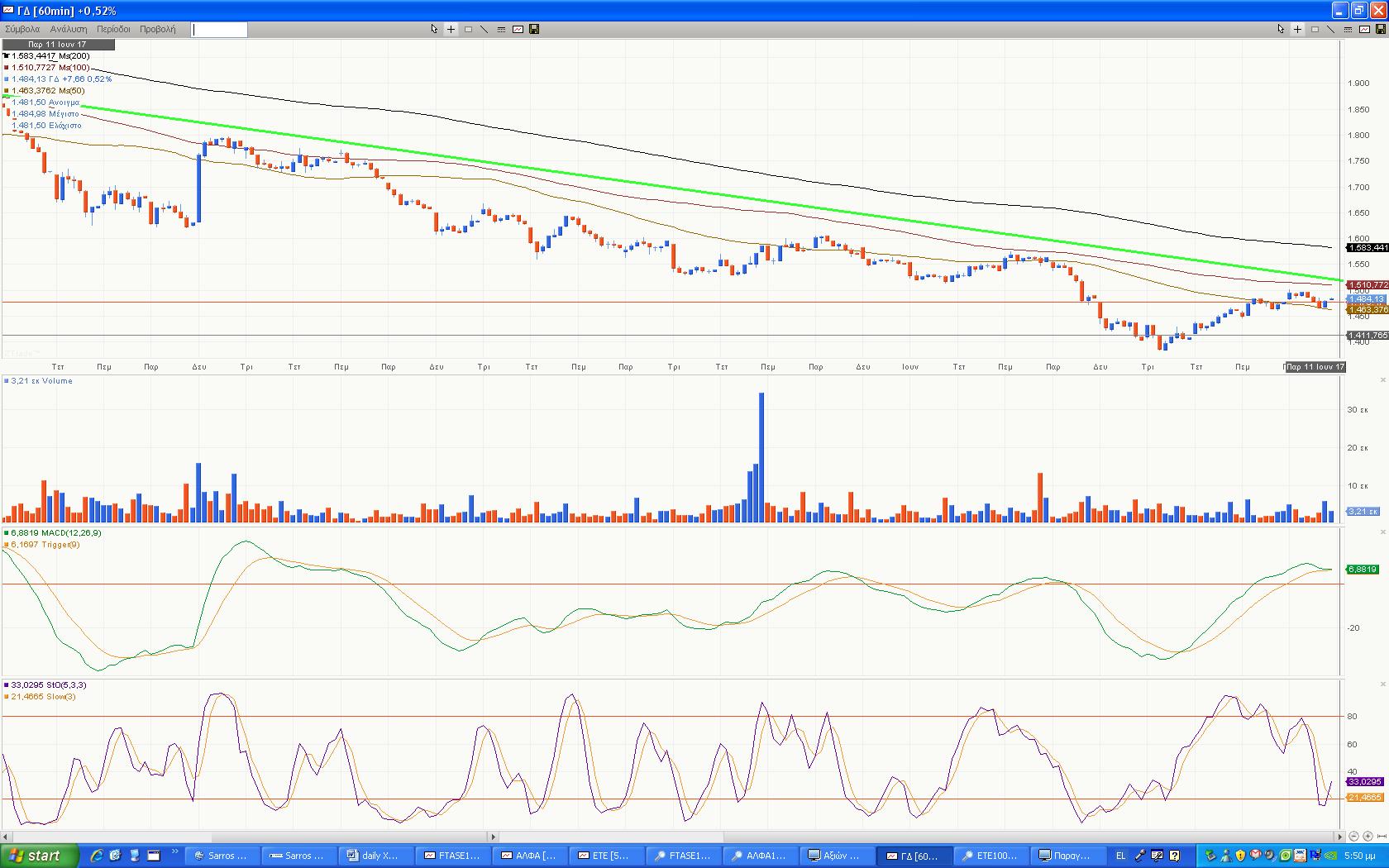Viewport: 1389px width, 868px height.
Task: Click the horizontal scrollbar right arrow
Action: tap(1340, 837)
